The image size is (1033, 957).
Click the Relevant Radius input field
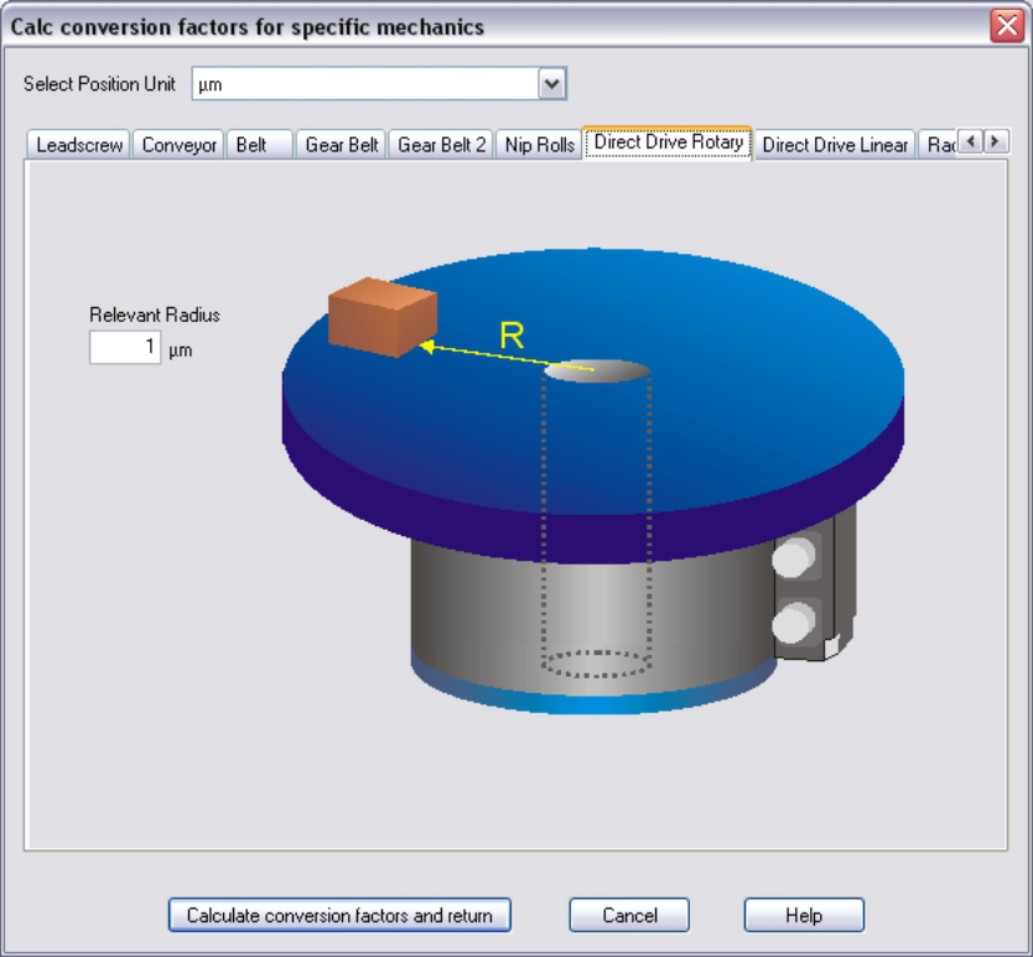[x=125, y=348]
